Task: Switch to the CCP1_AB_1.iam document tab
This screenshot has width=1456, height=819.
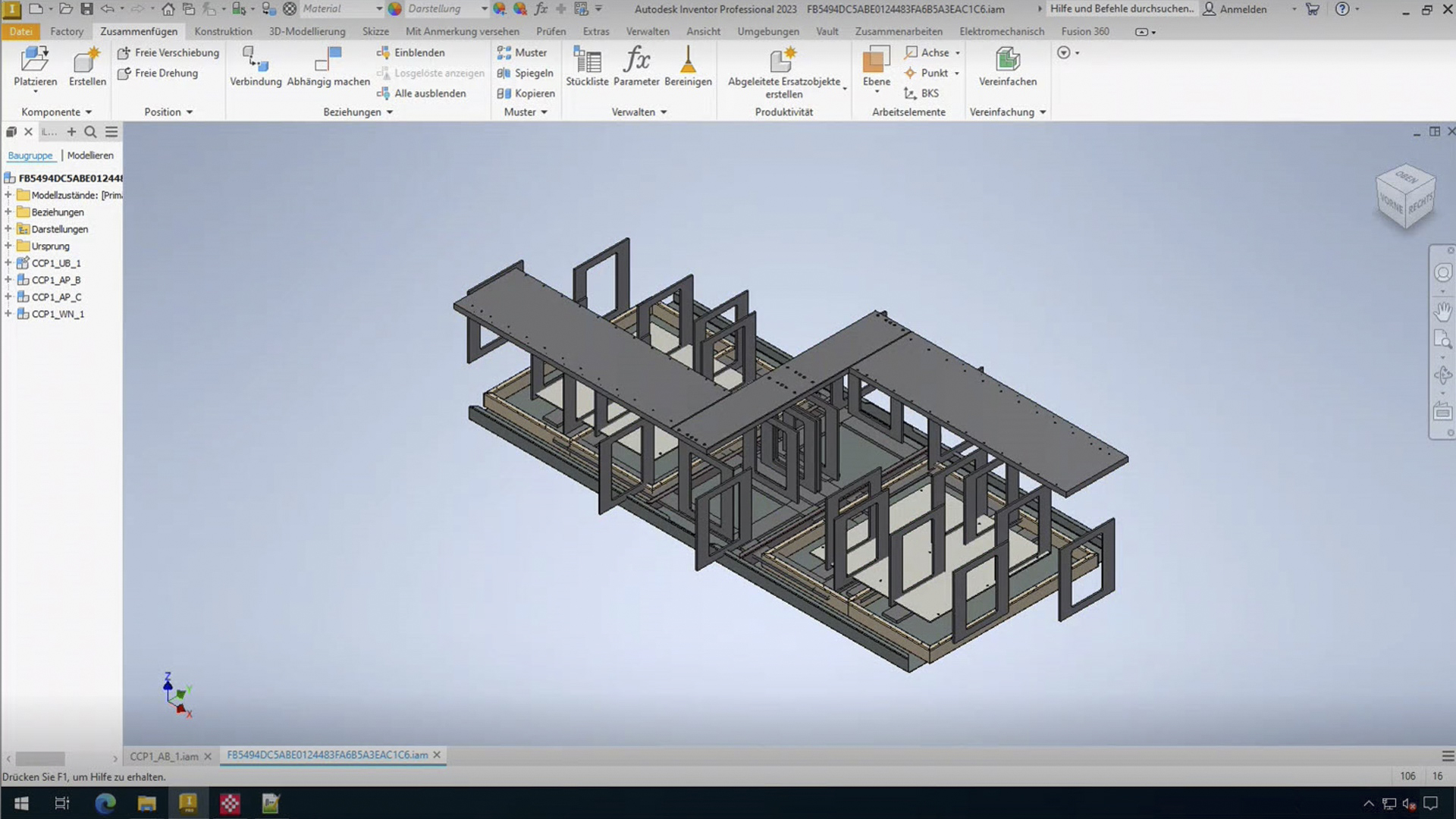Action: pos(163,756)
